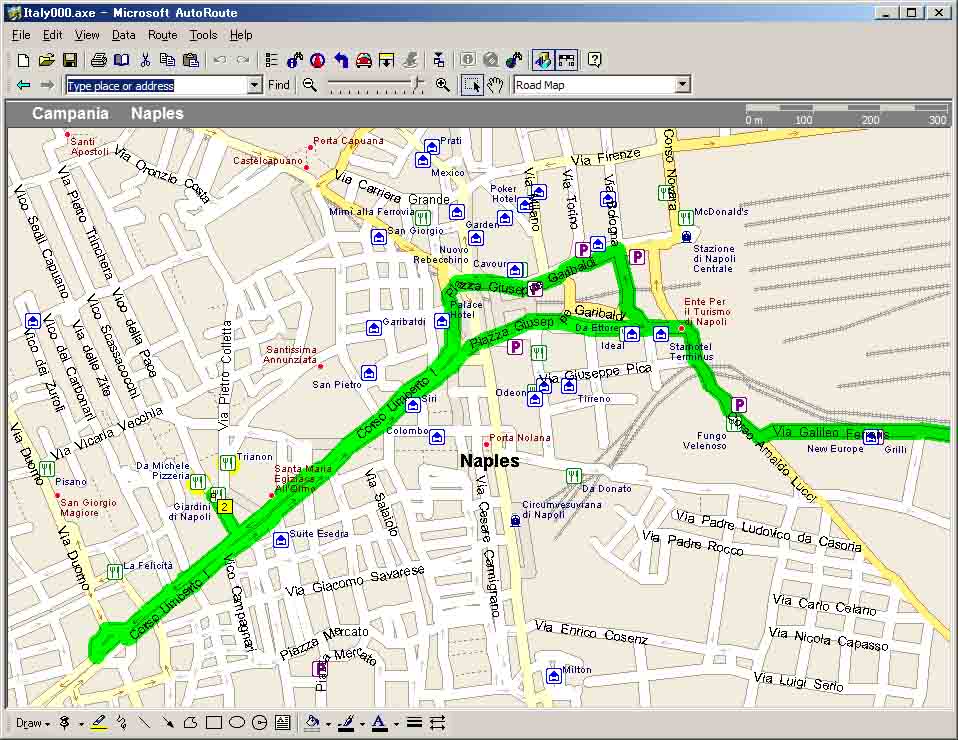
Task: Open the Draw dropdown menu
Action: (32, 724)
